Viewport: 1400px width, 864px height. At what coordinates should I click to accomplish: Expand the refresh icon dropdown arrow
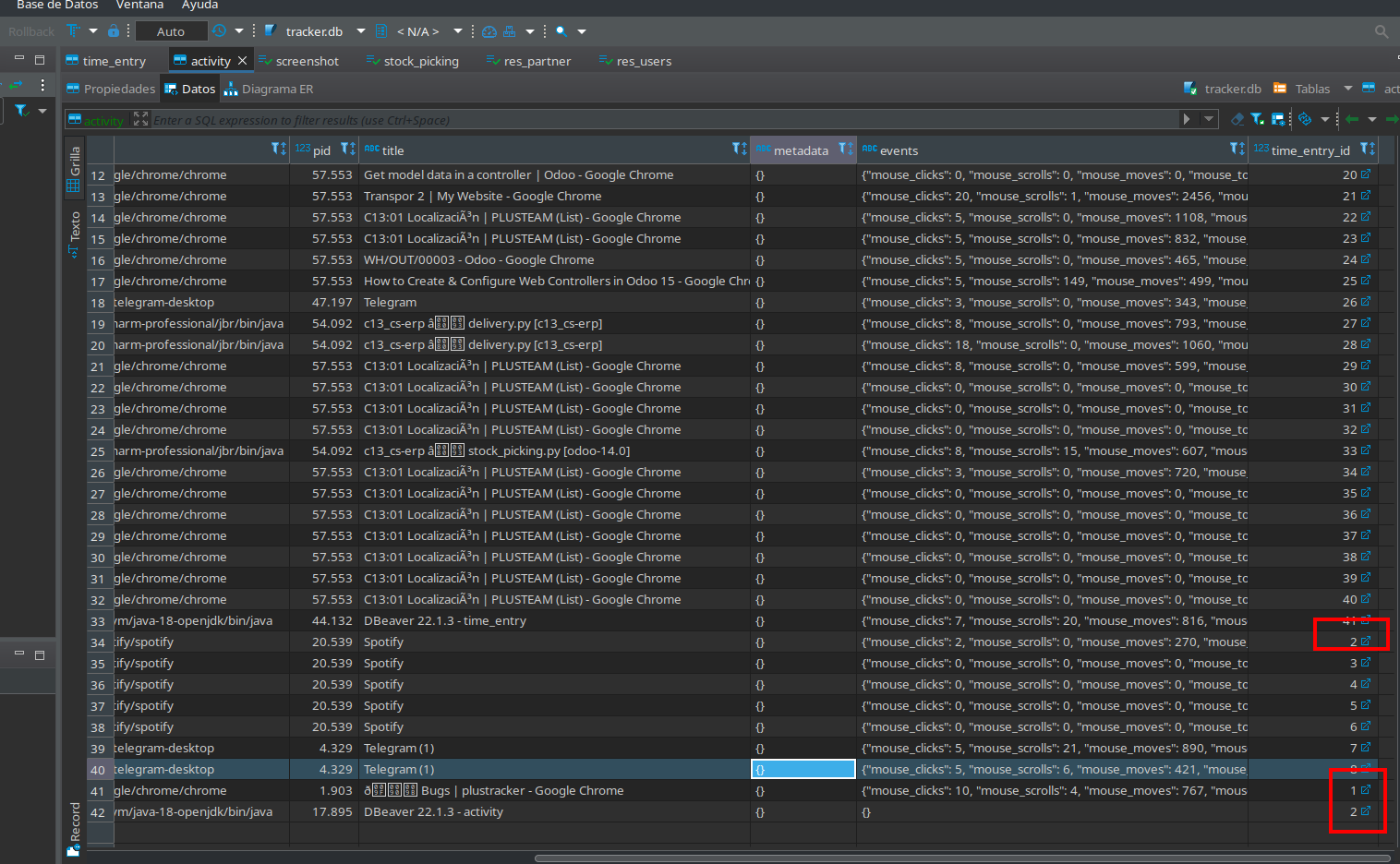(1325, 119)
